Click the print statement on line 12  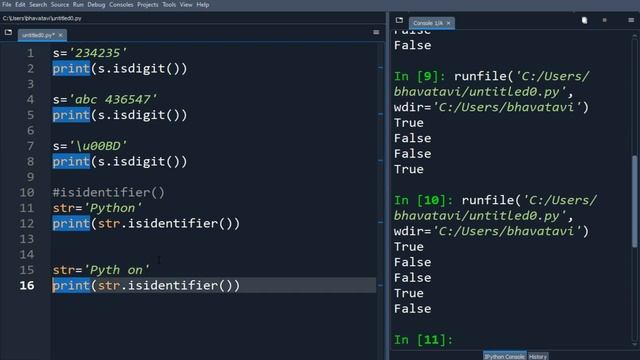tap(146, 224)
